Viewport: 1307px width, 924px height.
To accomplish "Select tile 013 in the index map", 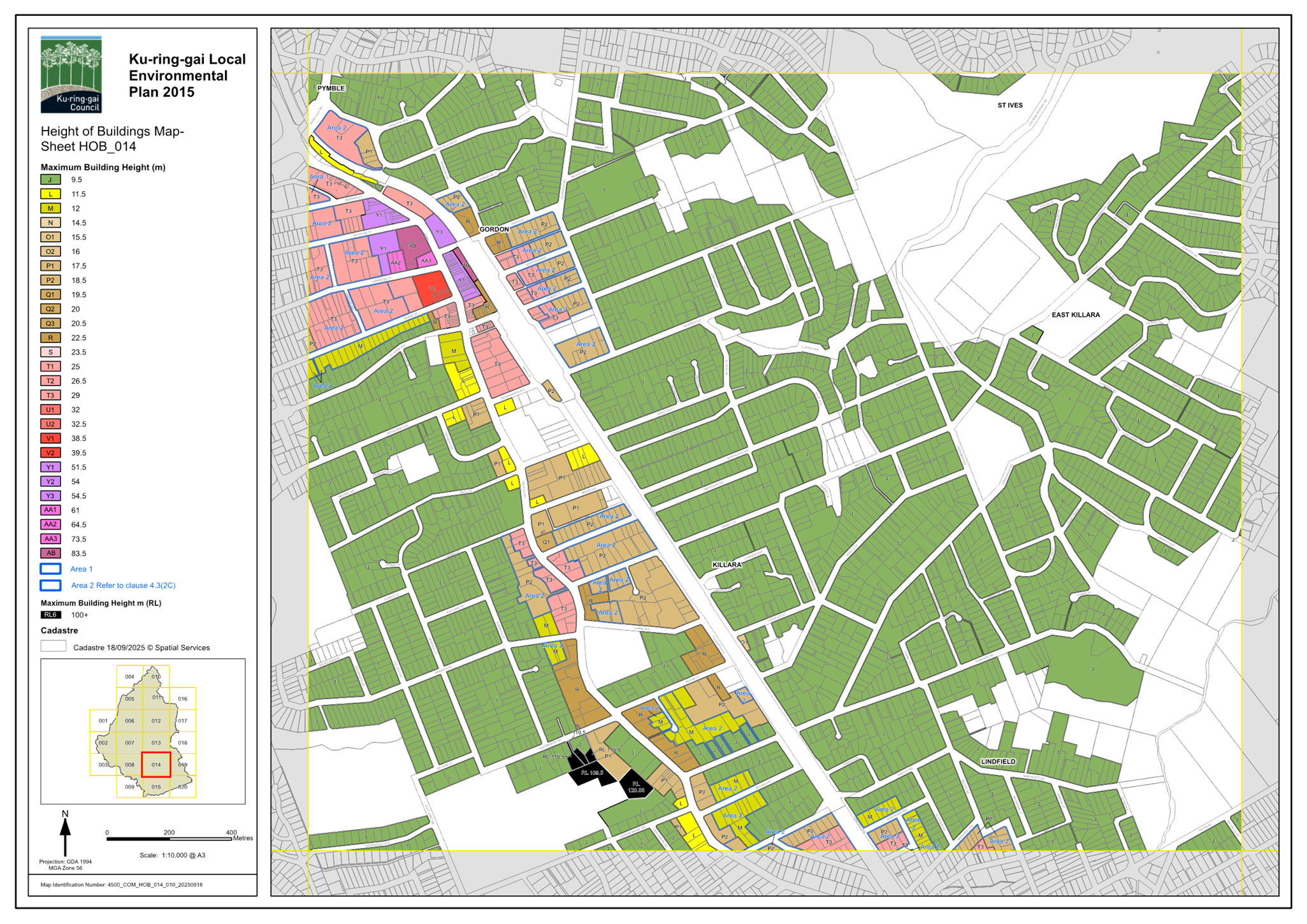I will 156,743.
